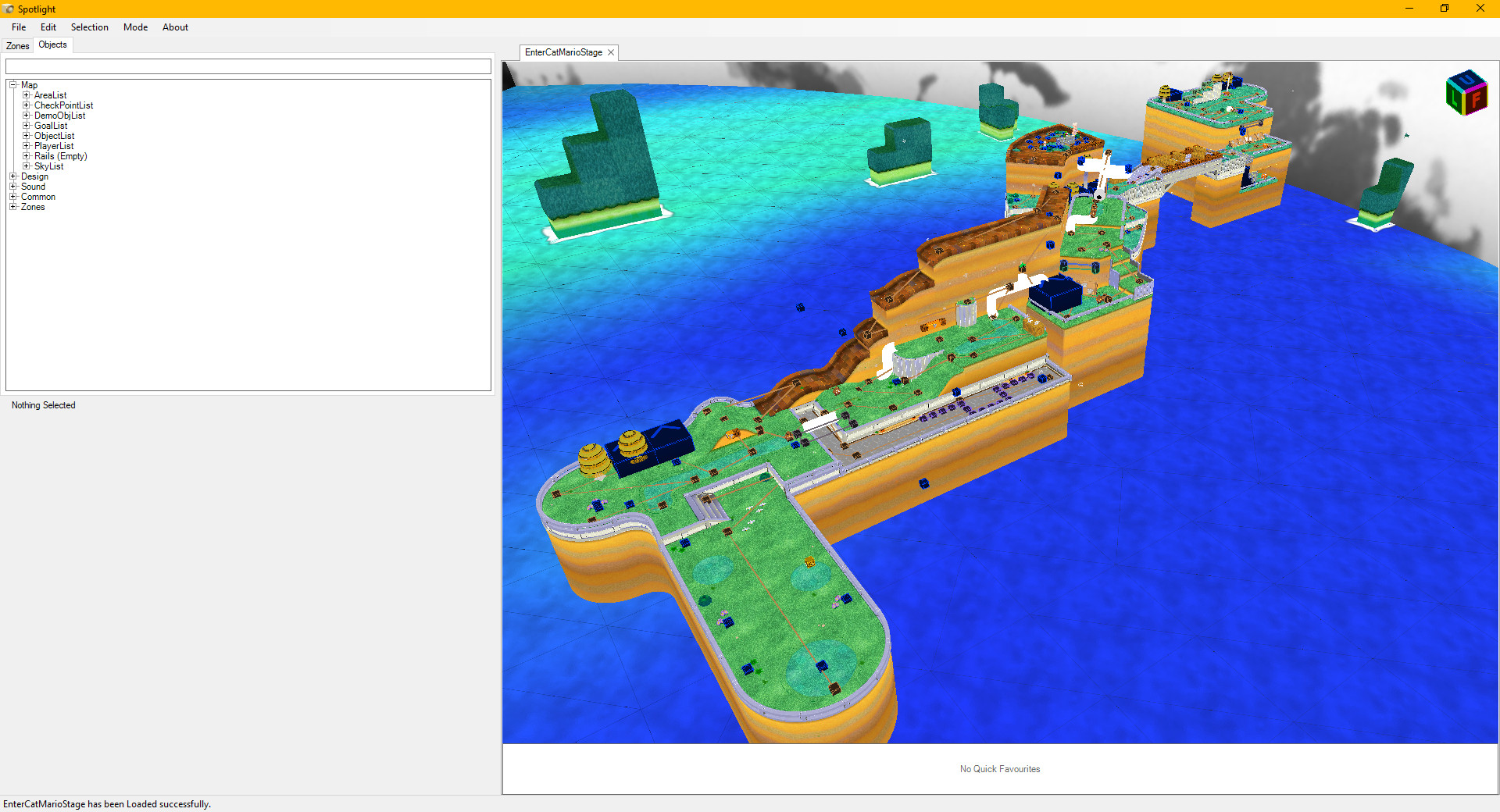Screen dimensions: 1500x812
Task: Expand the Rails (Empty) node
Action: pyautogui.click(x=26, y=156)
